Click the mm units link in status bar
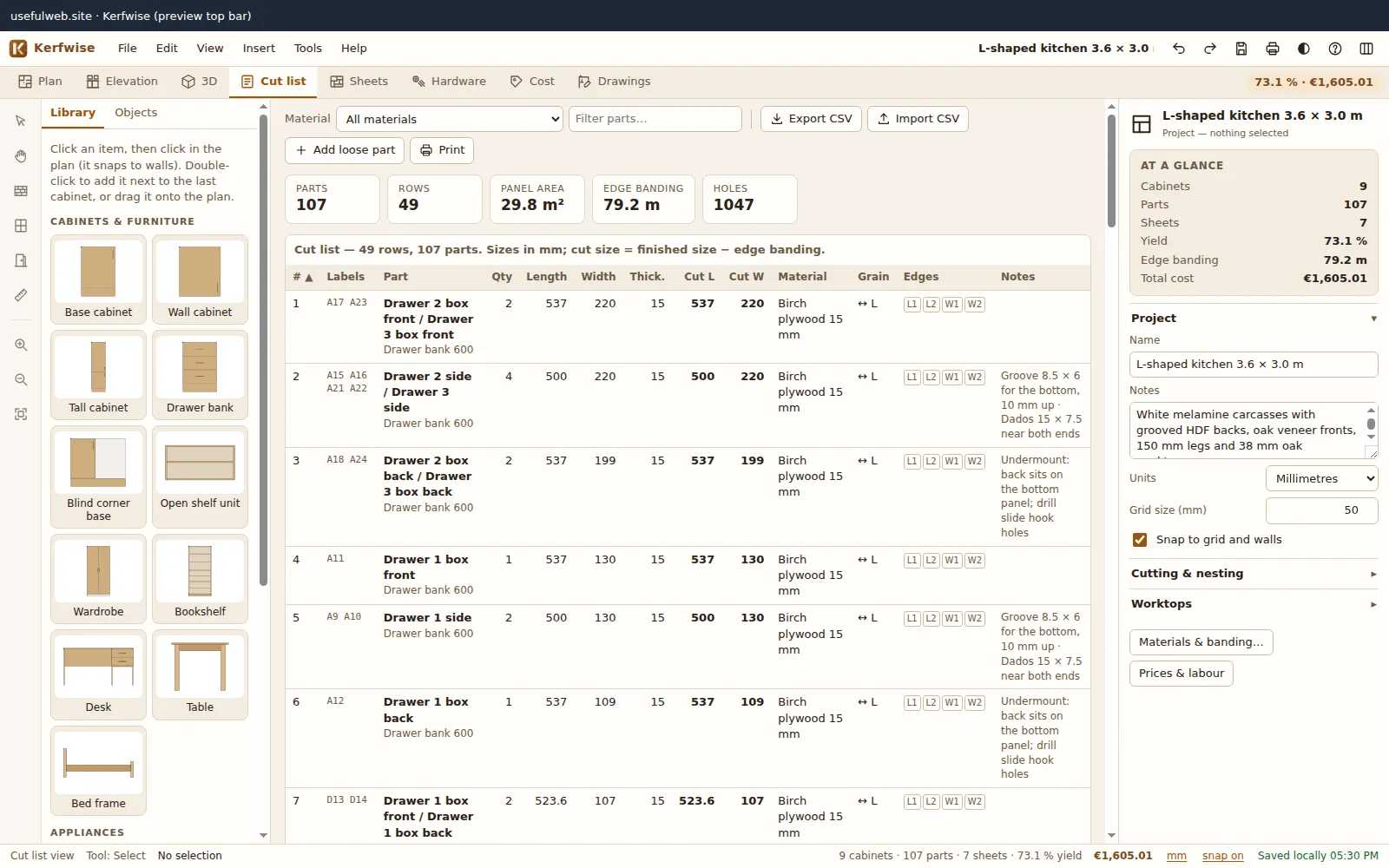 1176,856
